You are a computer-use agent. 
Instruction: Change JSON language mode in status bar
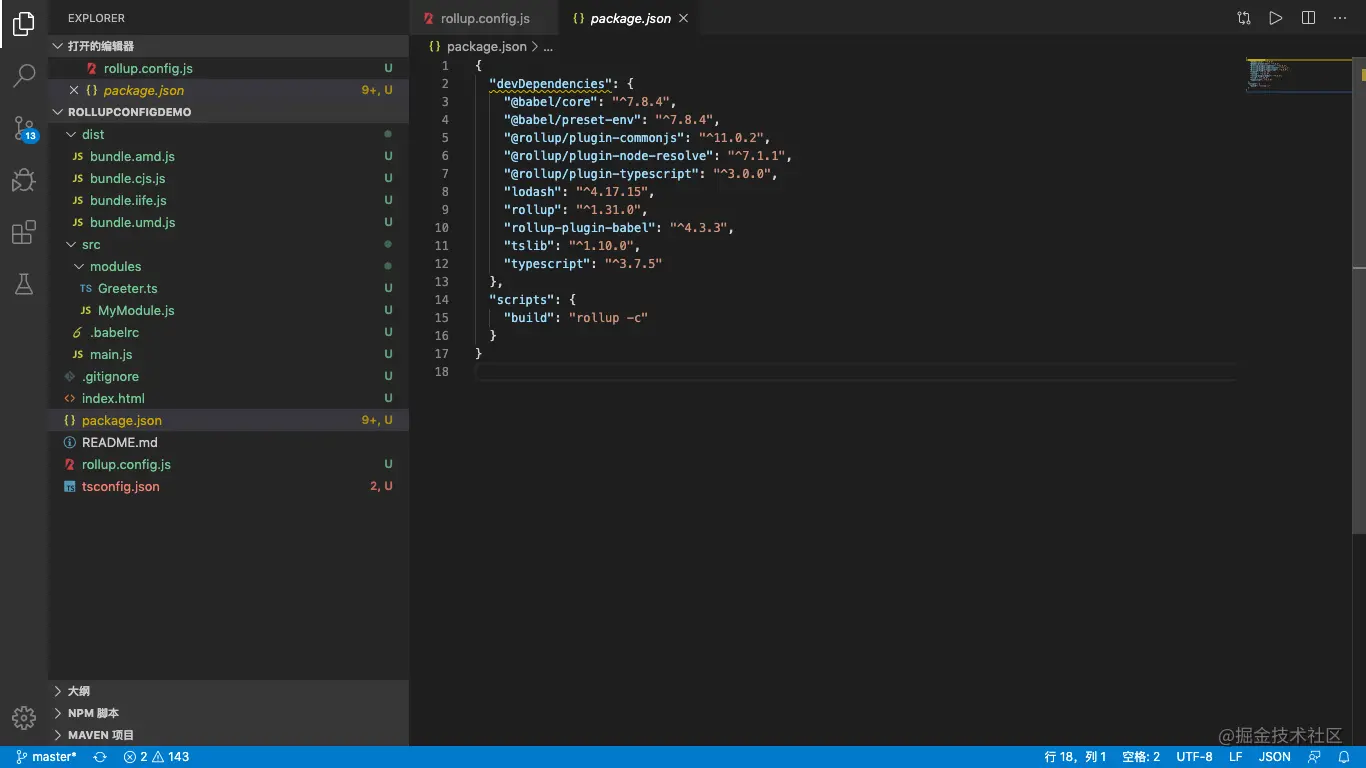click(1274, 757)
